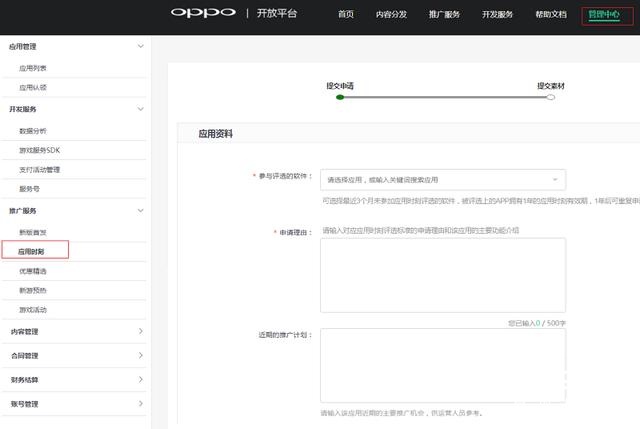Expand the 内容管理 sidebar section
Screen dimensions: 640x429
[x=140, y=331]
